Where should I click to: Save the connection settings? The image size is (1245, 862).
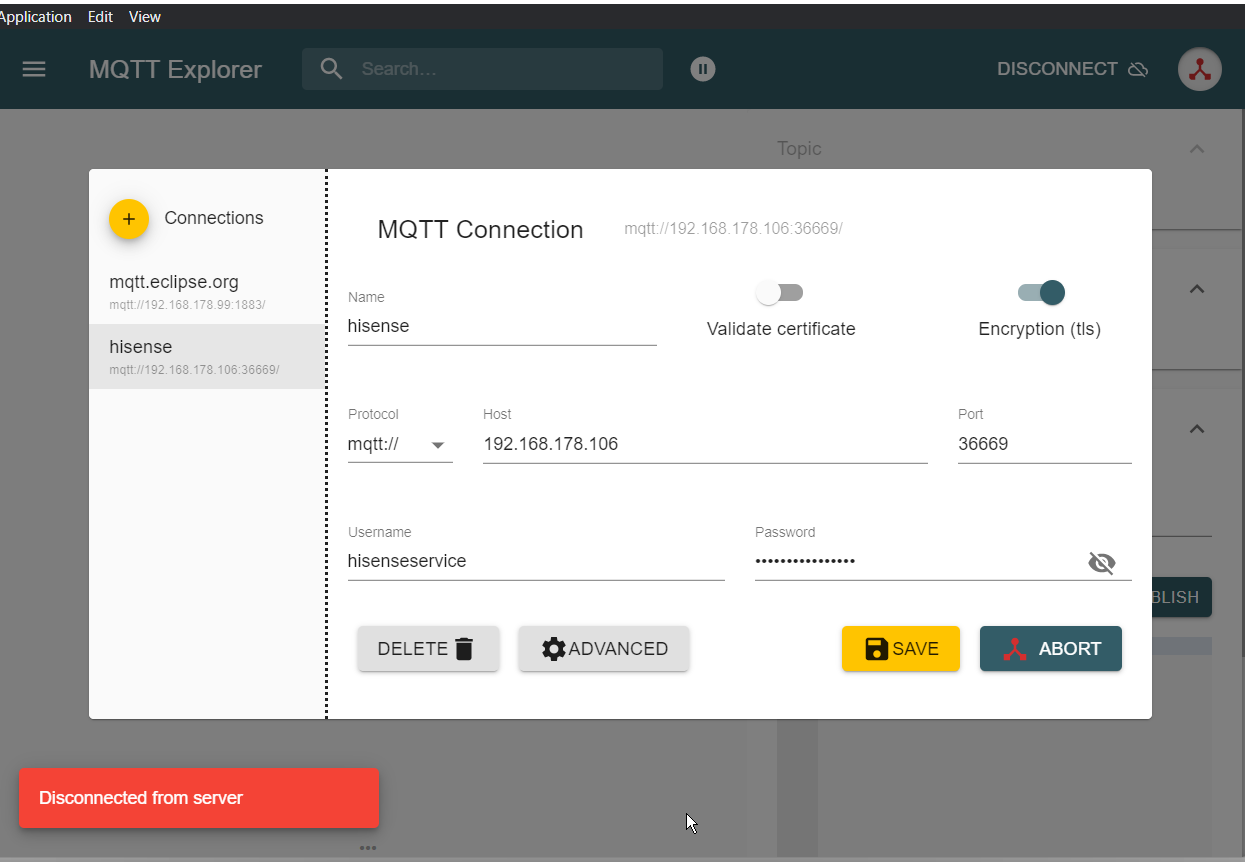click(901, 649)
